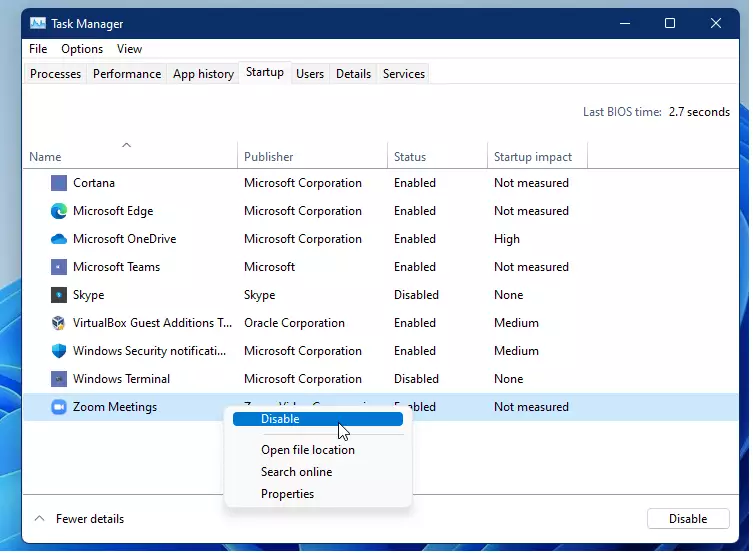
Task: Switch to the Processes tab
Action: (55, 74)
